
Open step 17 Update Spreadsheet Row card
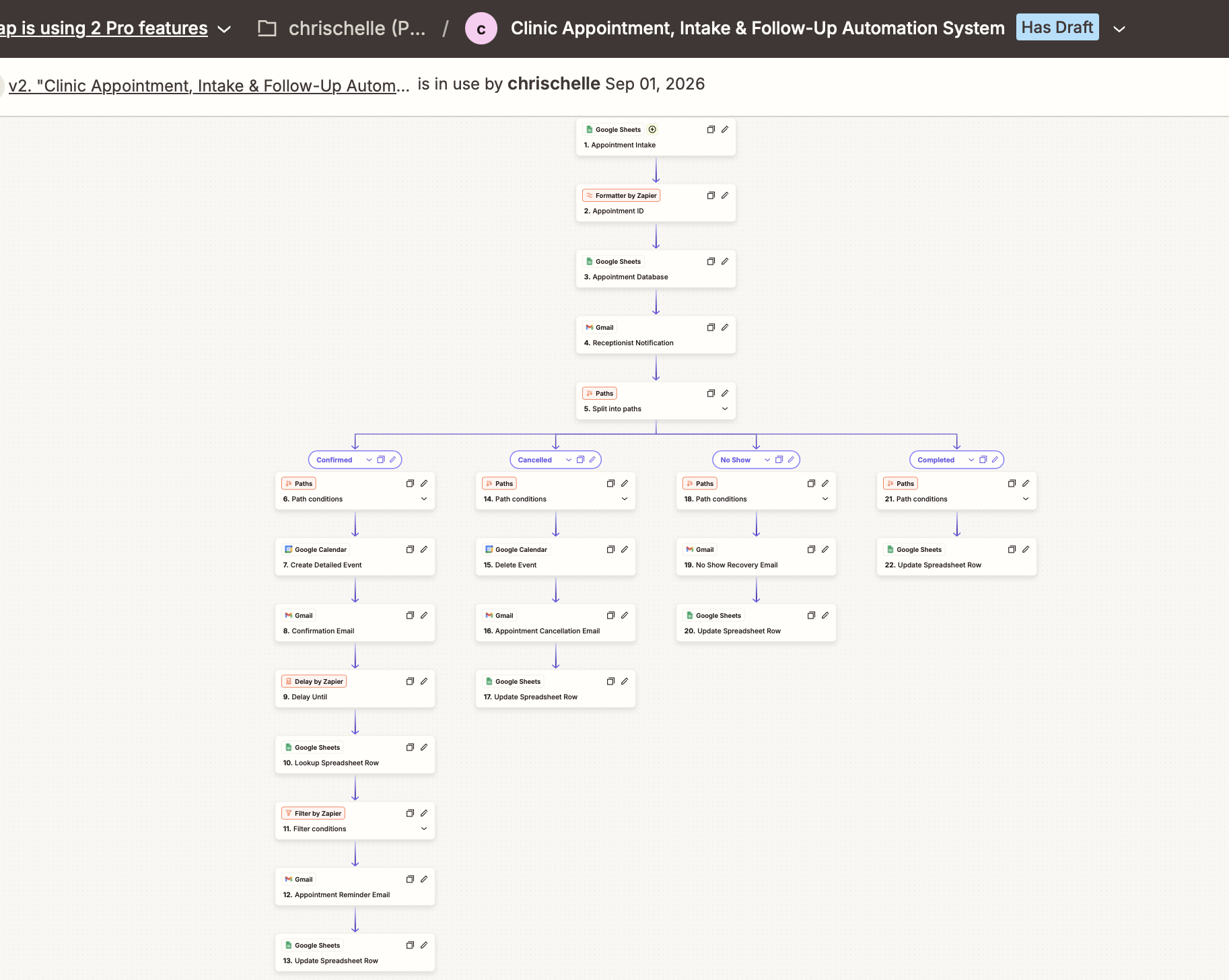coord(555,689)
